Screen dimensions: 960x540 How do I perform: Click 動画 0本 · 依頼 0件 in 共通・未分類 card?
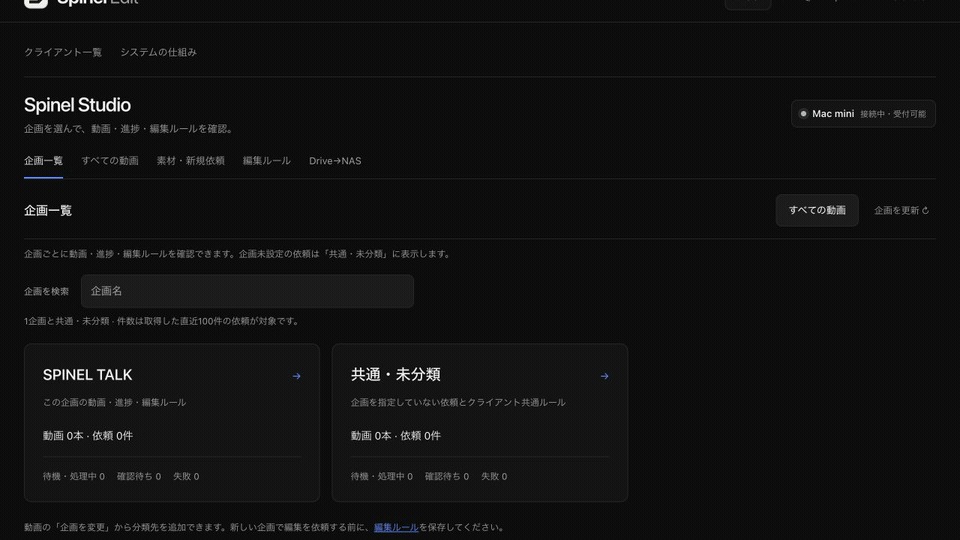[396, 435]
